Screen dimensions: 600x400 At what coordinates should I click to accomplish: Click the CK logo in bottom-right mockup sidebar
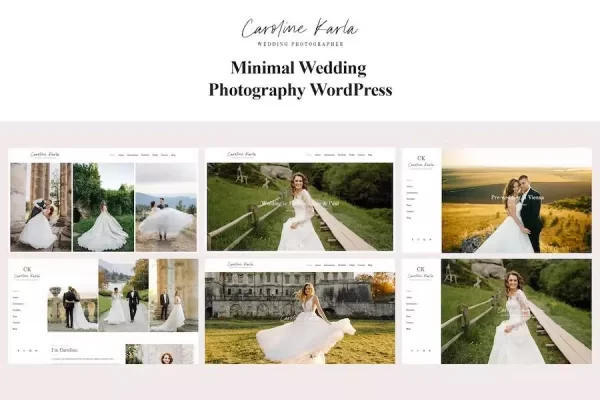[x=421, y=269]
